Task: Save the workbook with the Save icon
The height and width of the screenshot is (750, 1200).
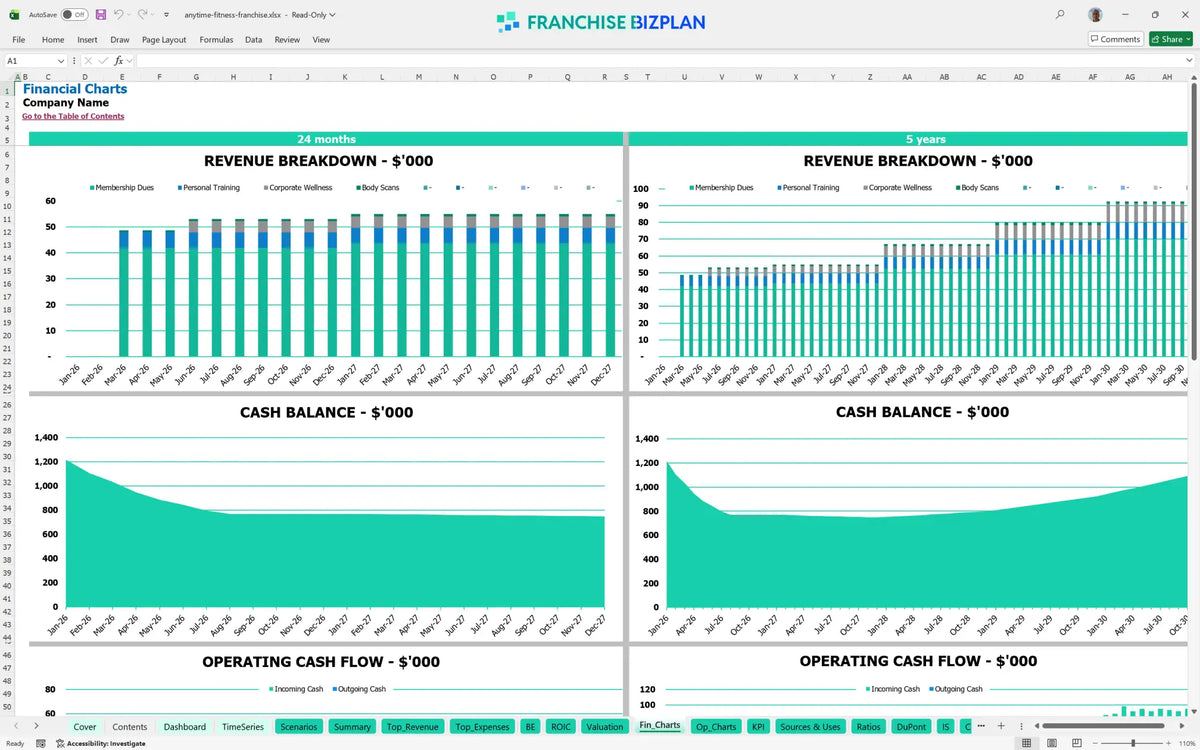Action: (x=101, y=15)
